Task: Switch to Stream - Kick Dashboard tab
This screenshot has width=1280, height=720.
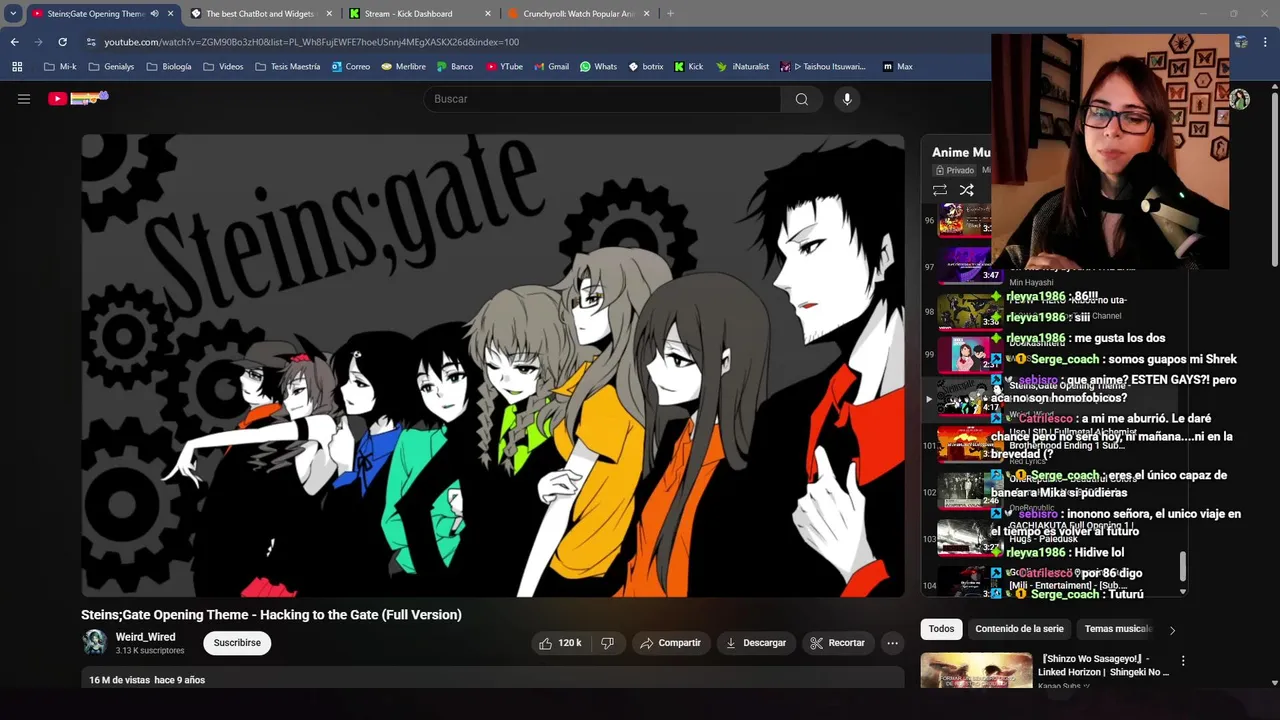Action: [419, 14]
